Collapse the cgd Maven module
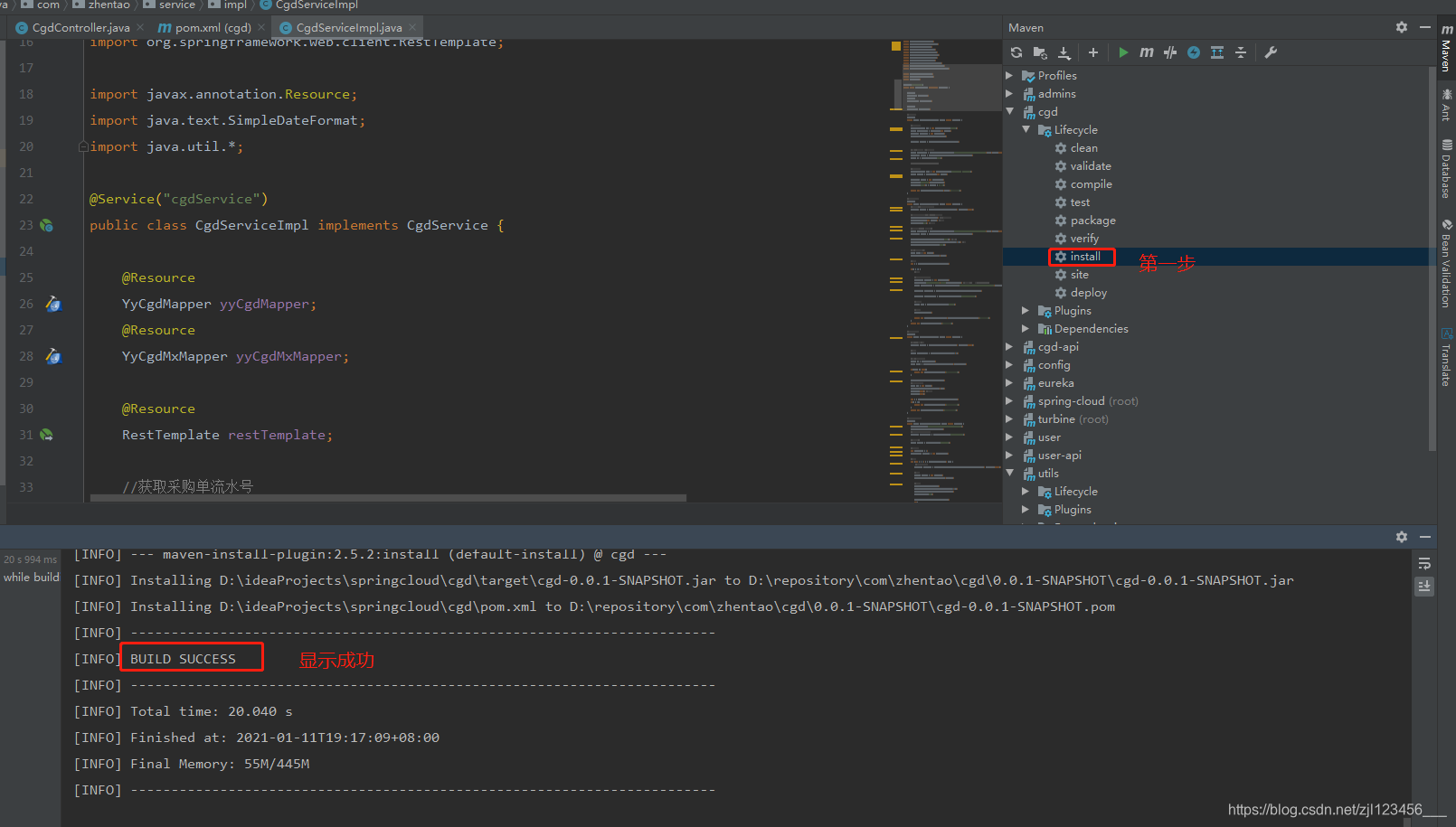 click(1009, 112)
